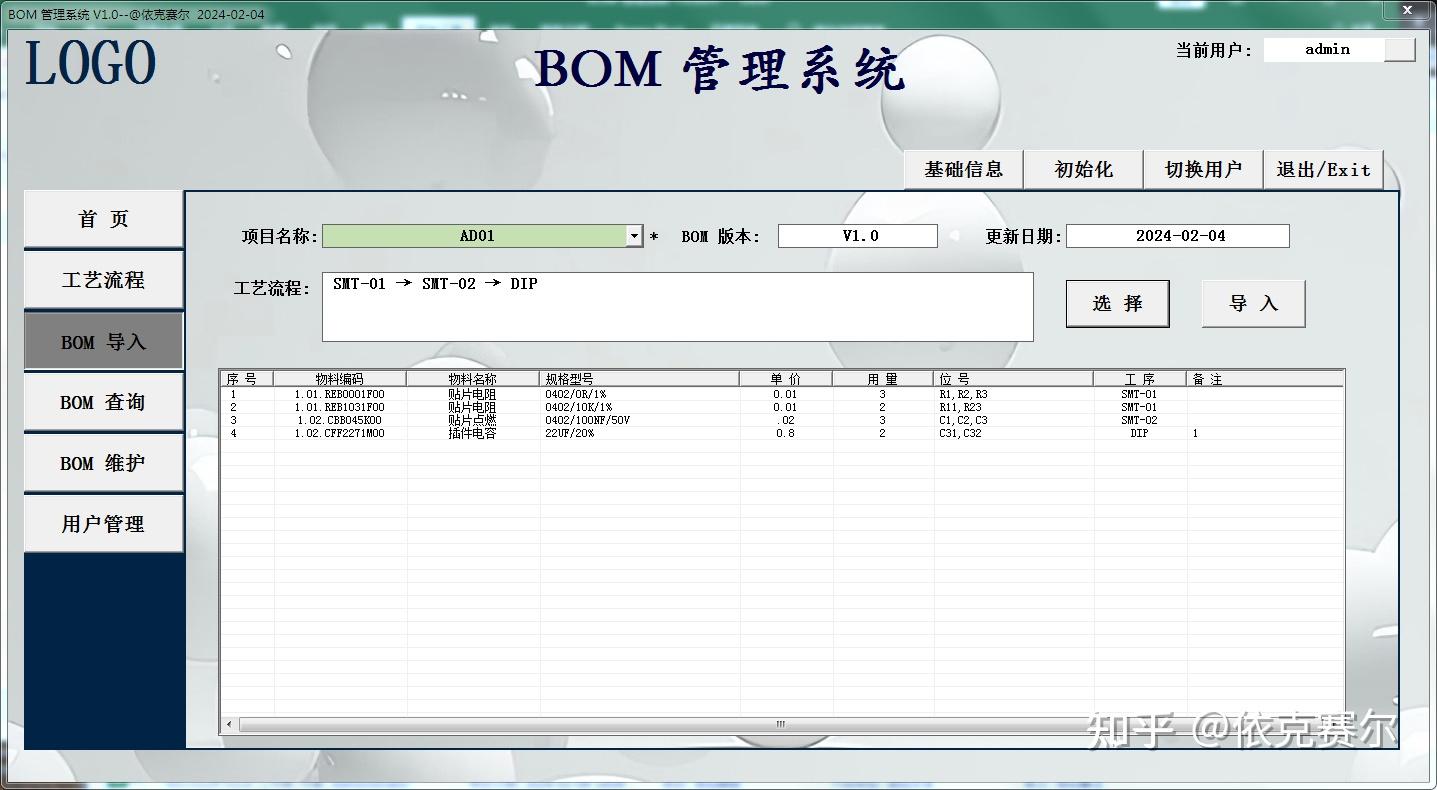Open the 首 页 sidebar page
1437x790 pixels.
click(x=103, y=218)
